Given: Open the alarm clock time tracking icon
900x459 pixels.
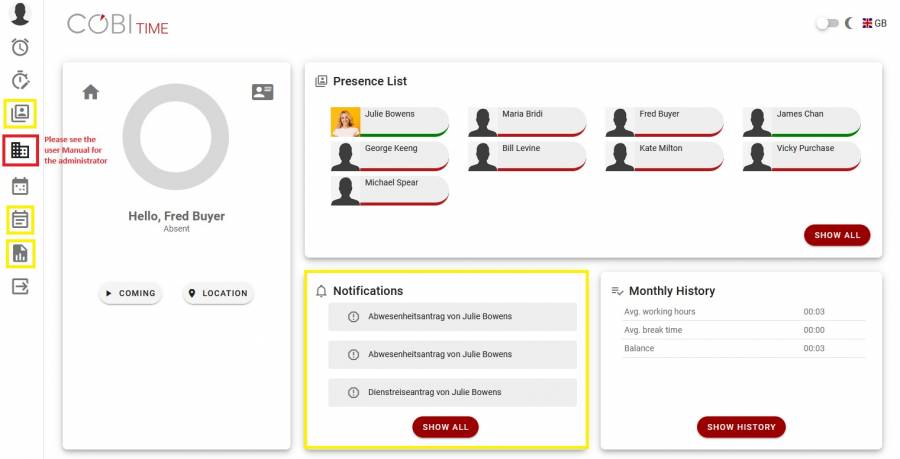Looking at the screenshot, I should pyautogui.click(x=20, y=47).
